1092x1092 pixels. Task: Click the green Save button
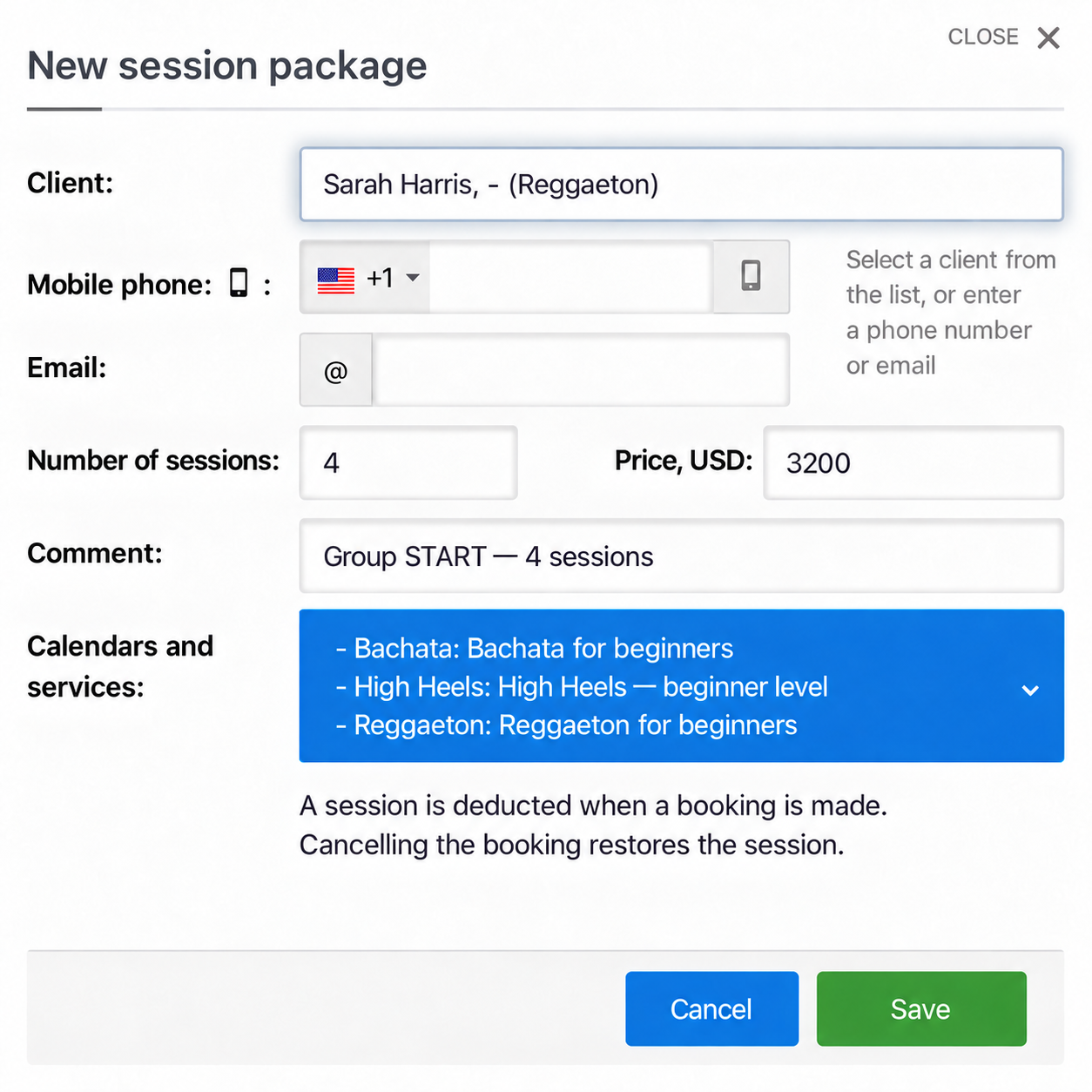pyautogui.click(x=921, y=1008)
